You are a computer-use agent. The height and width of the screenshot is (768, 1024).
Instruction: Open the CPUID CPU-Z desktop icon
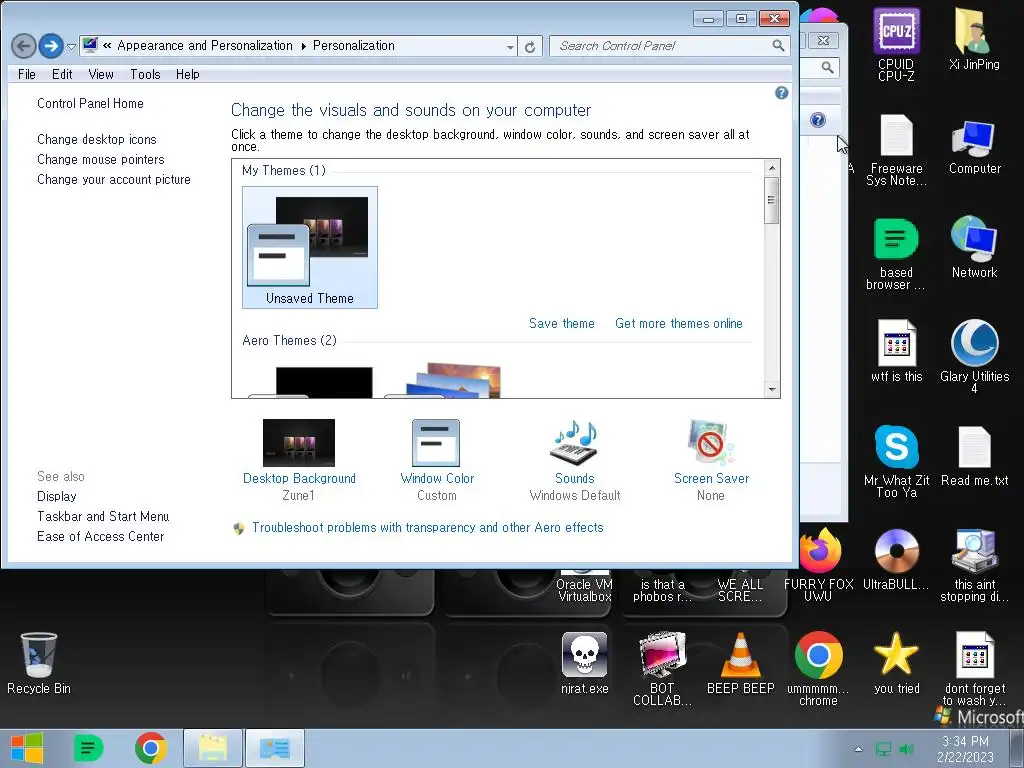point(896,44)
